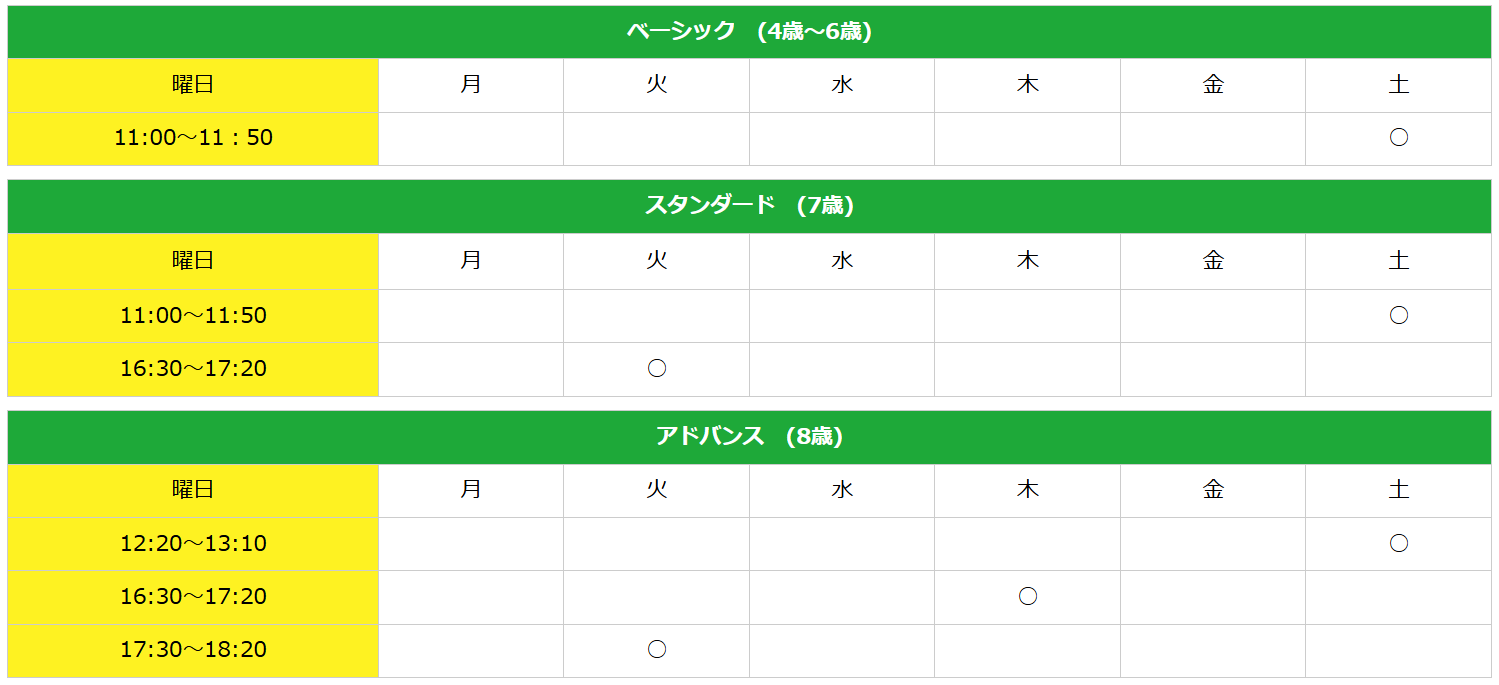Click the 17:30〜18:20 time cell
The width and height of the screenshot is (1499, 685).
pos(193,650)
